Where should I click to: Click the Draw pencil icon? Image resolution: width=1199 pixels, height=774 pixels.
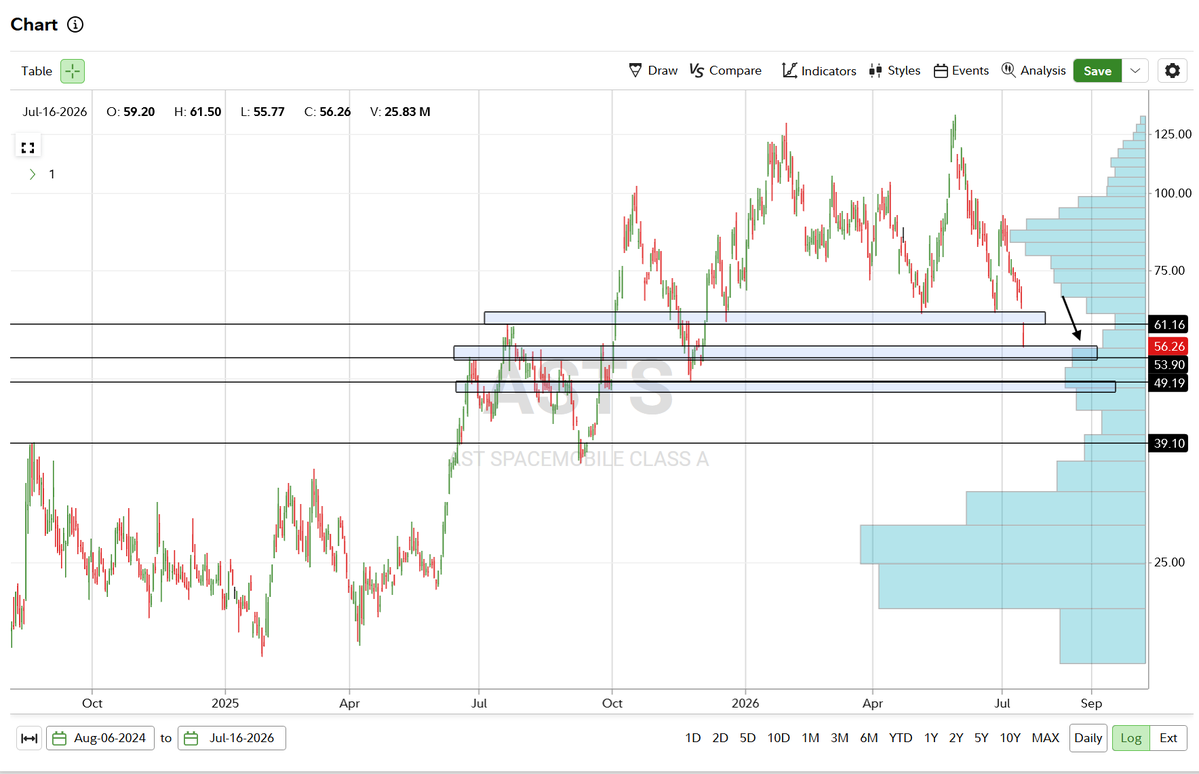635,70
